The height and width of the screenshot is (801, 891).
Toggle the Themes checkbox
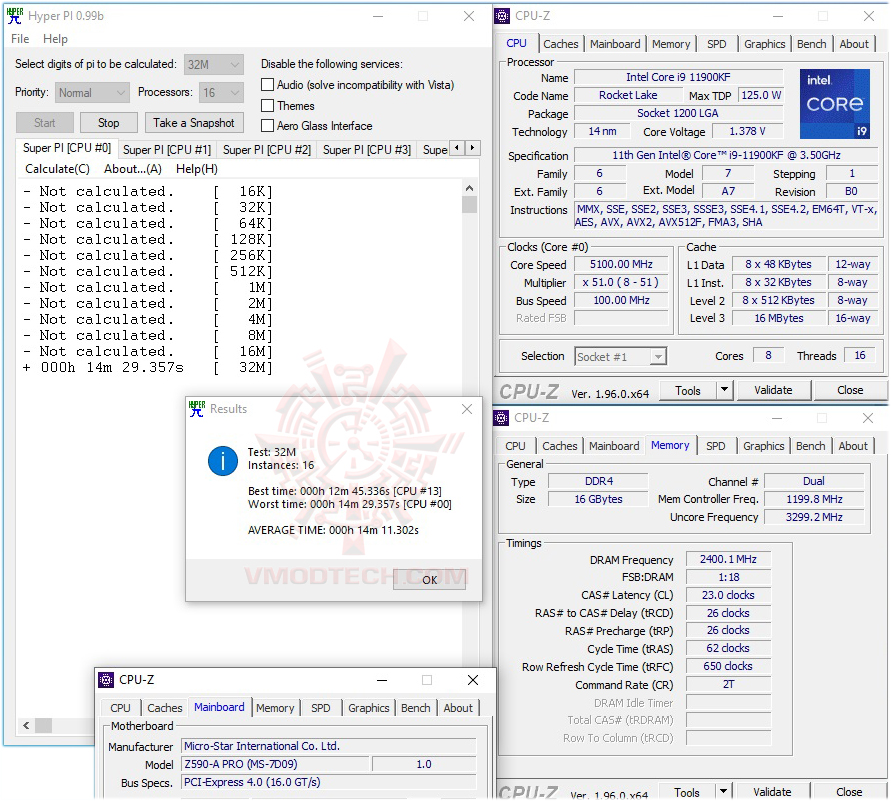267,106
